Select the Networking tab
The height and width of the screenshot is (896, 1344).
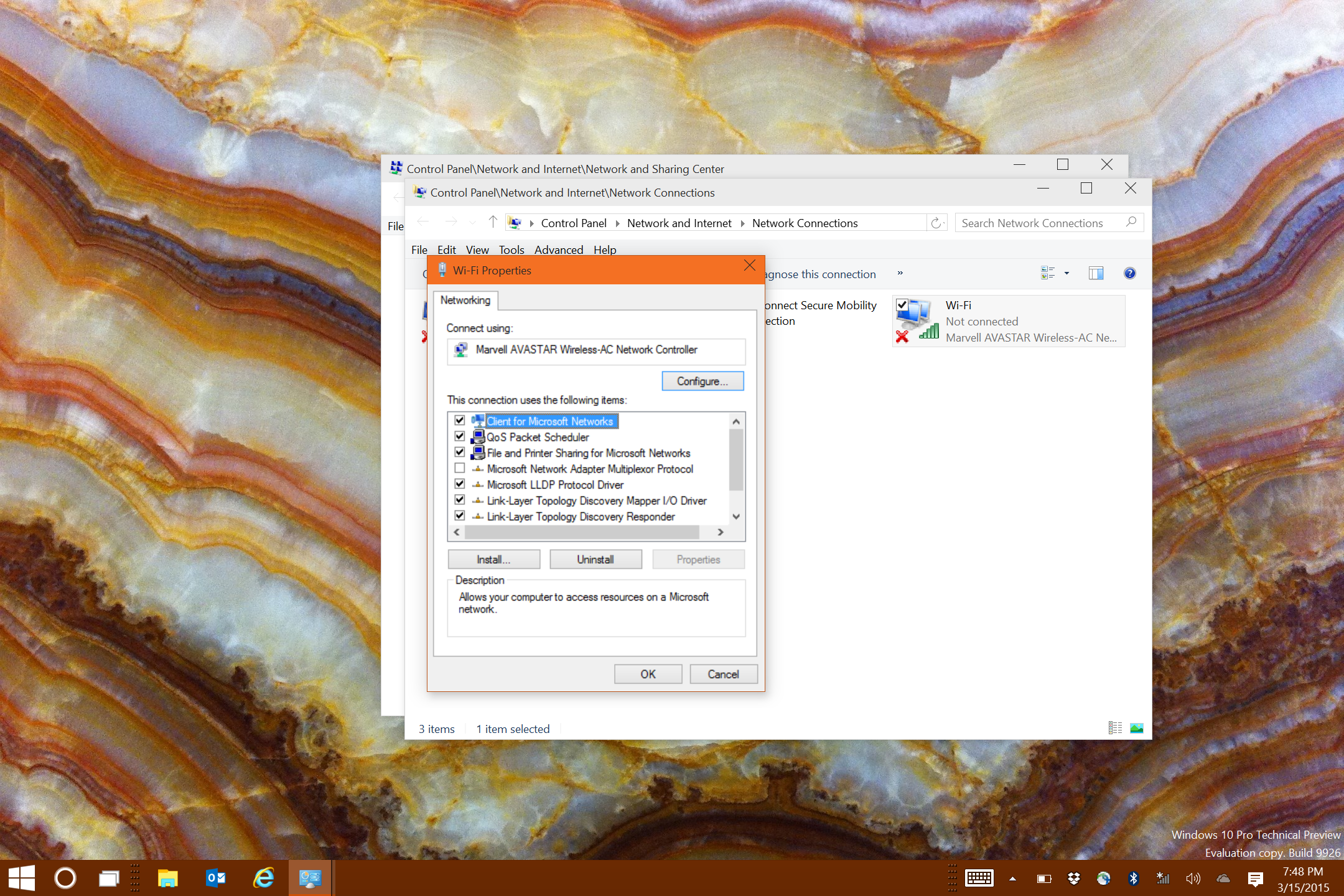click(465, 300)
